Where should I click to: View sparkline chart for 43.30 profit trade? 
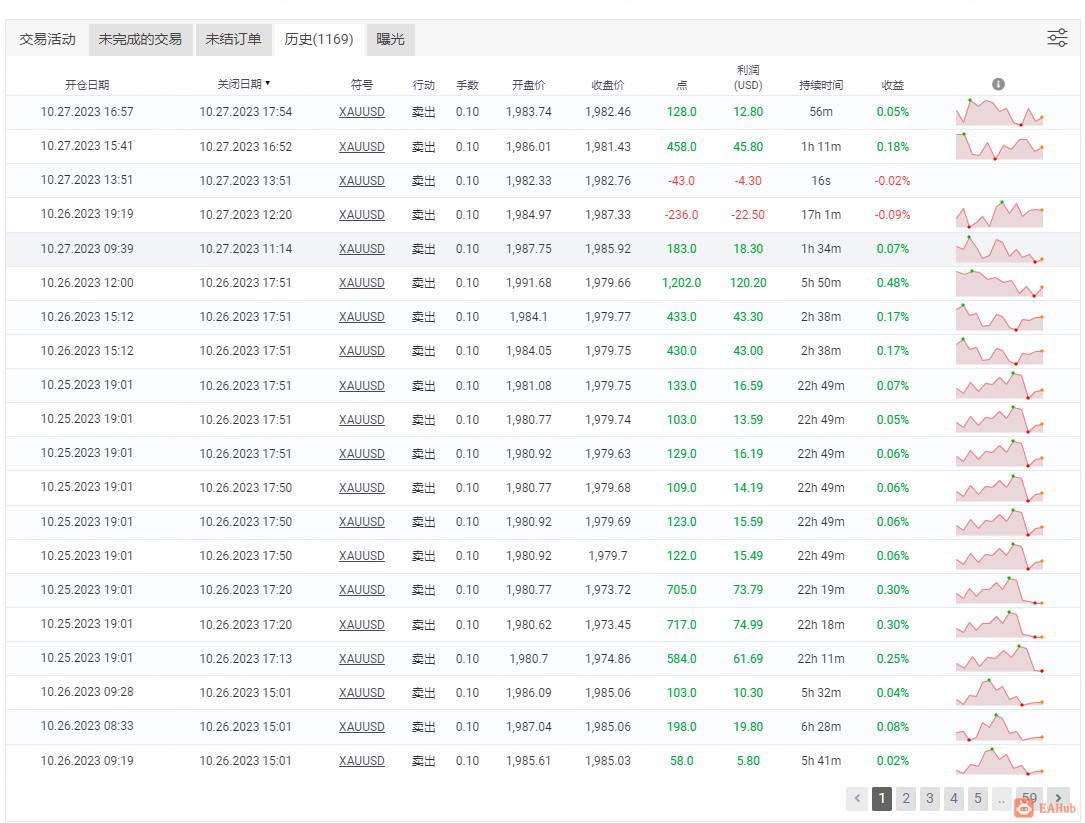[999, 316]
